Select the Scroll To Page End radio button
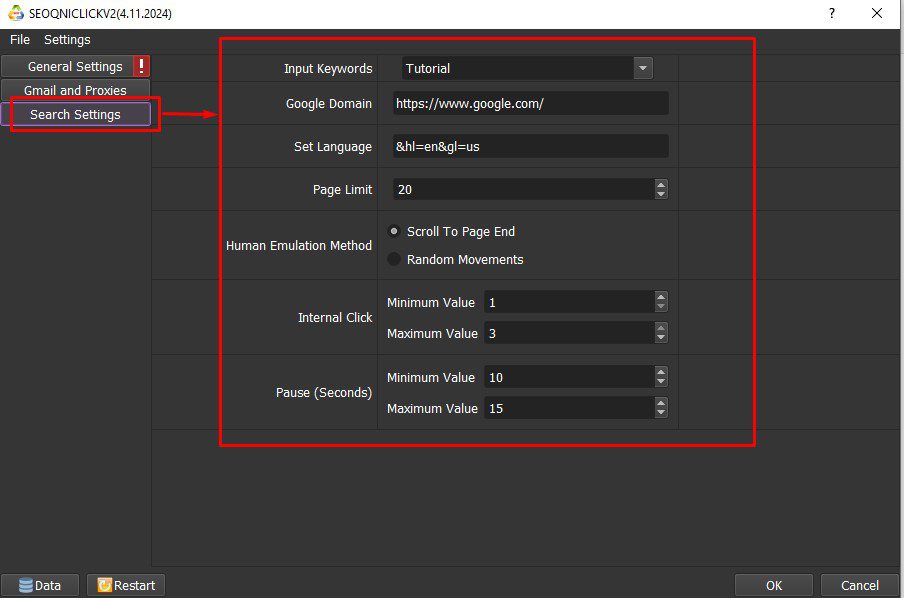 (x=394, y=231)
